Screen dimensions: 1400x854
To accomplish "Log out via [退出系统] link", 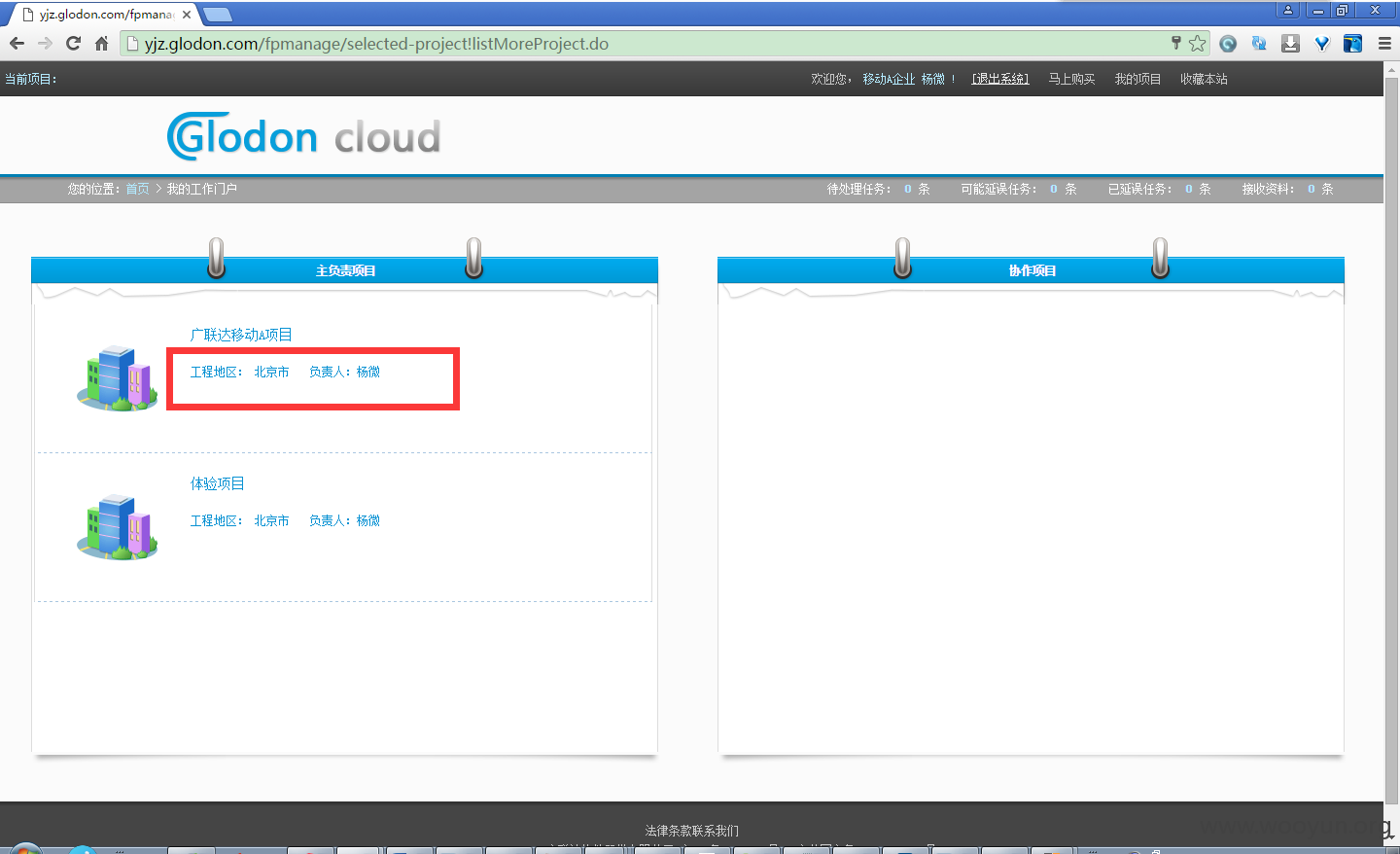I will pos(999,79).
